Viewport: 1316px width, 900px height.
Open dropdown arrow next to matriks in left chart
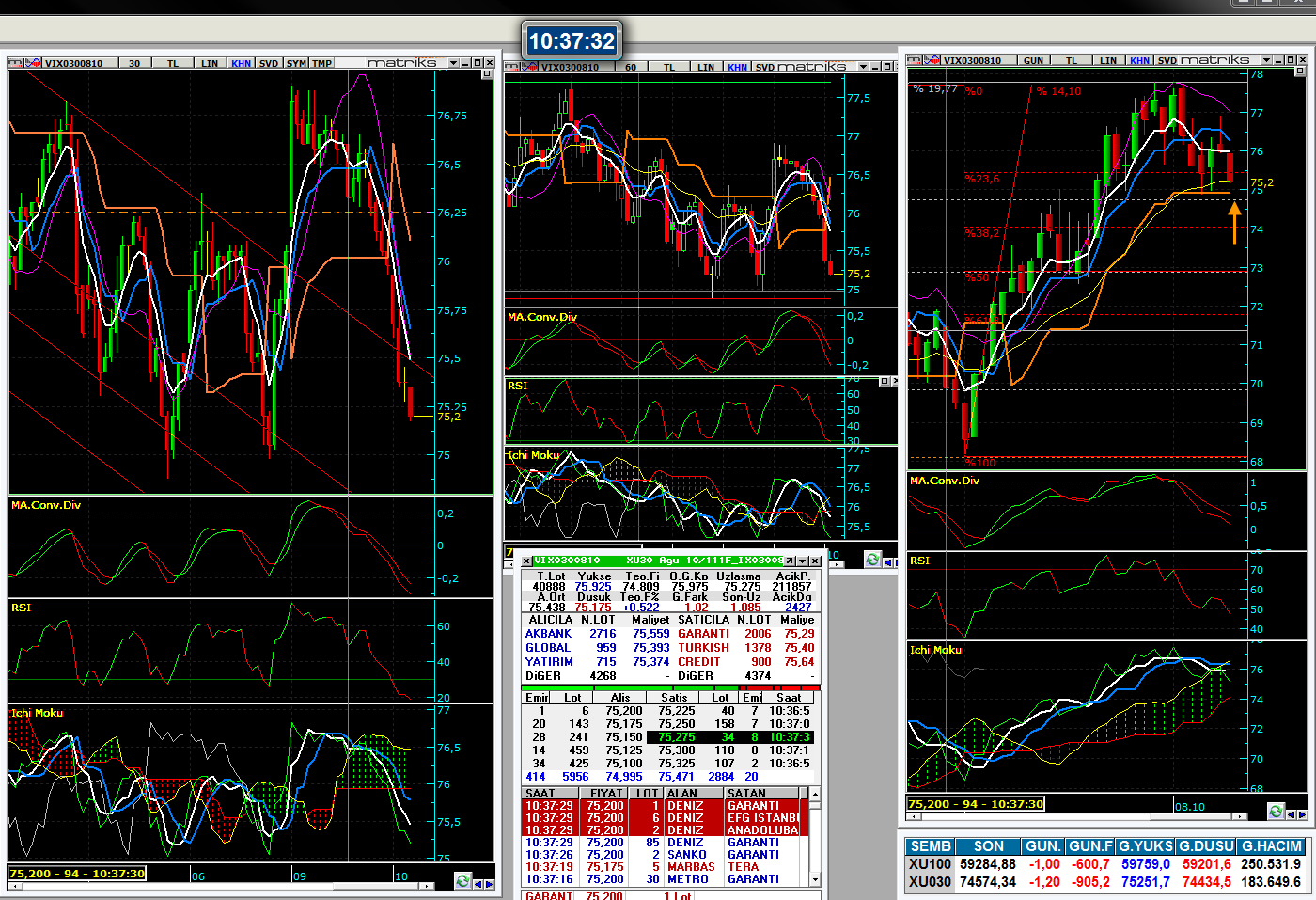(x=453, y=63)
